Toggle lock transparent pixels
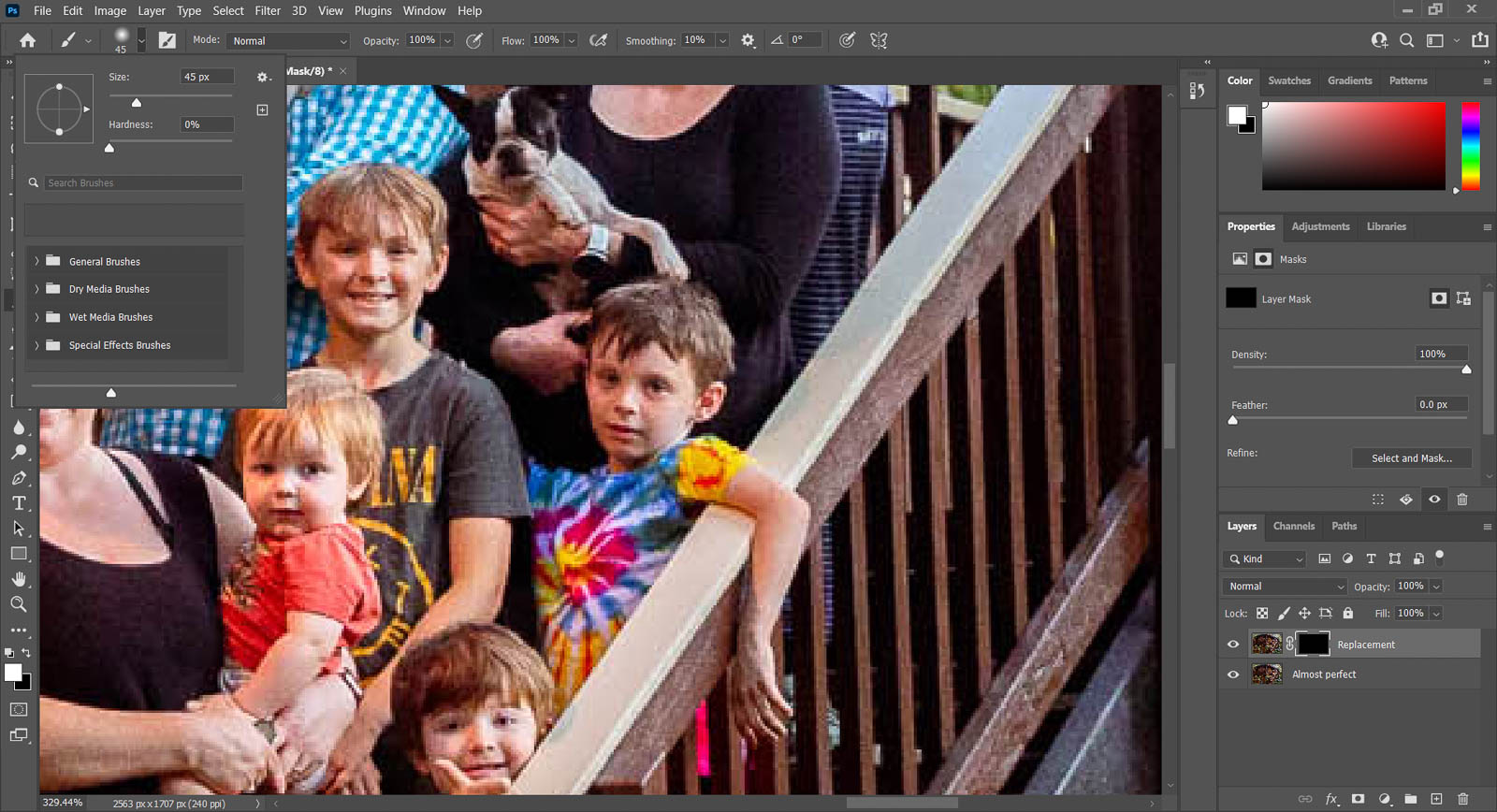Viewport: 1497px width, 812px height. [1262, 614]
